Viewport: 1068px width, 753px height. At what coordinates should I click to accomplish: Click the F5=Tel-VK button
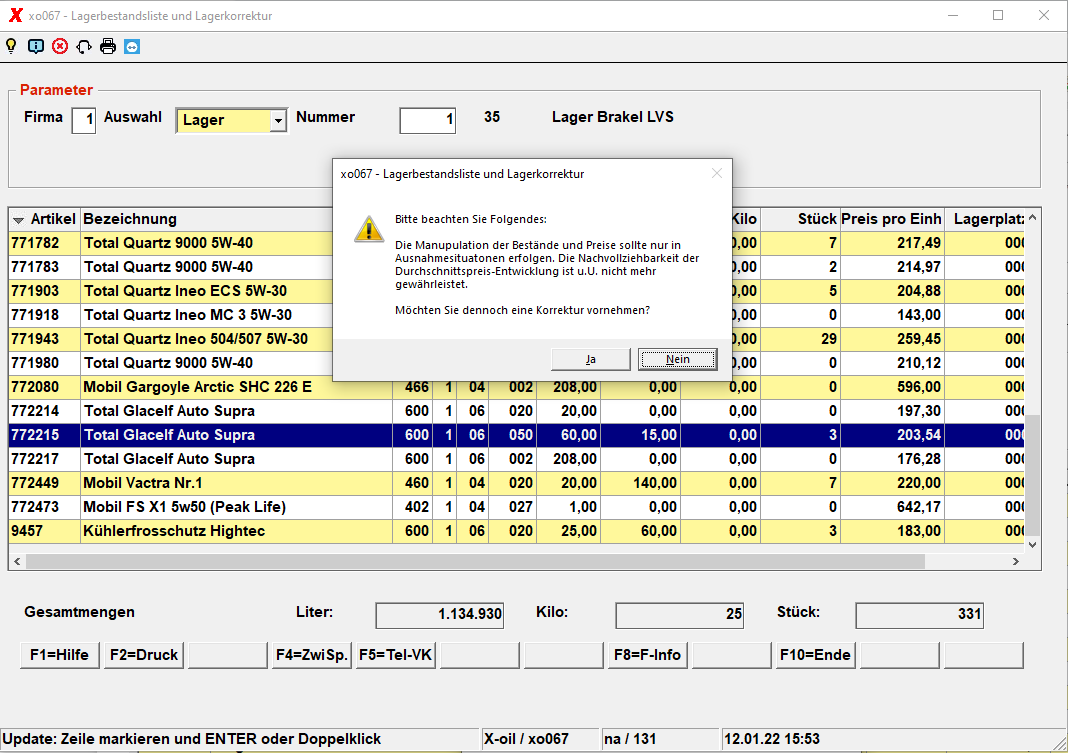click(396, 655)
